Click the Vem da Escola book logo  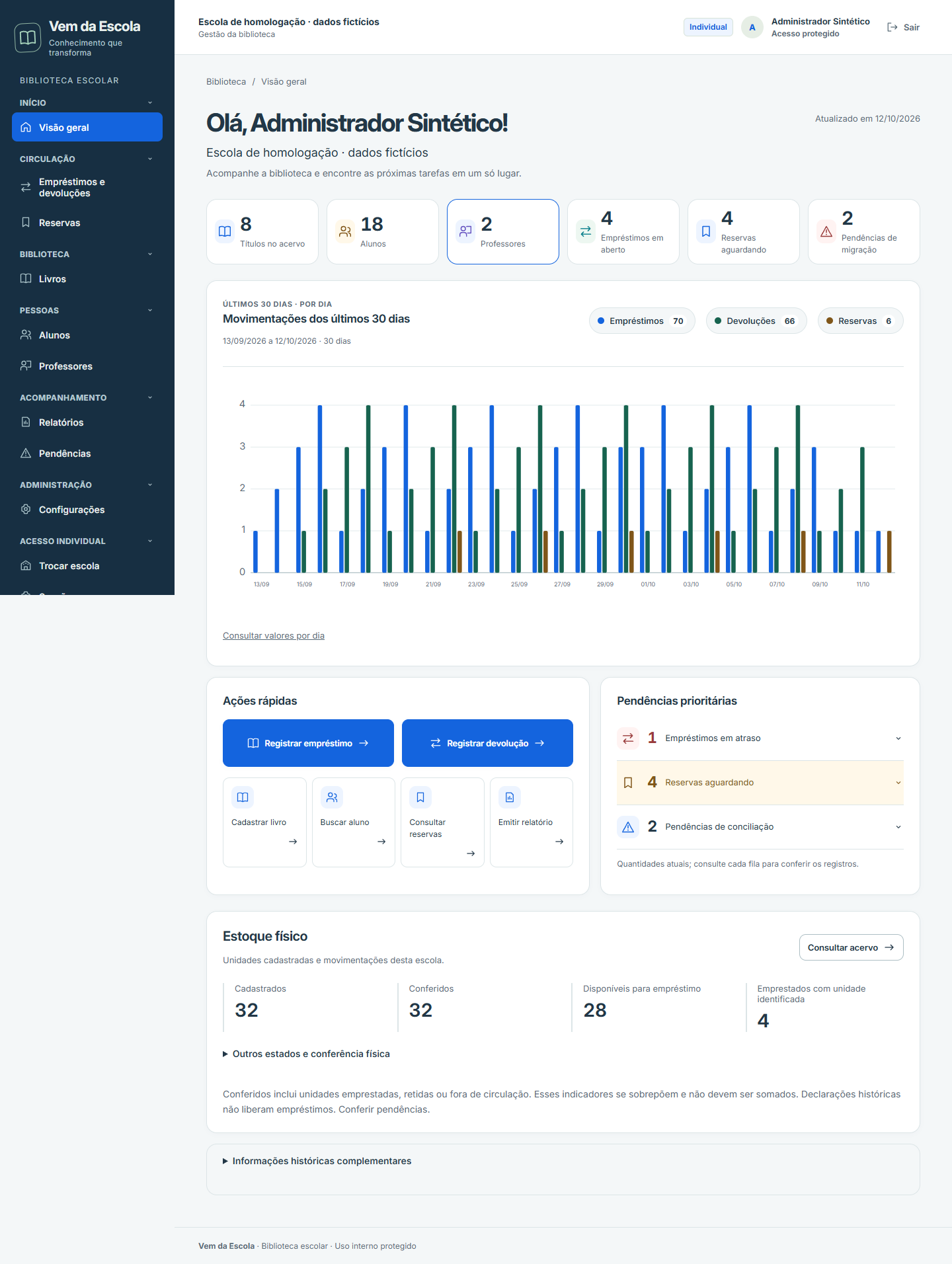click(28, 38)
